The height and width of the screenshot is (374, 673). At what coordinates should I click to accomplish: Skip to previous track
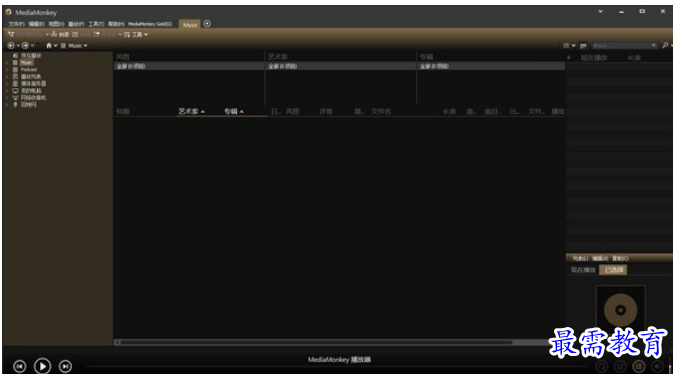20,366
